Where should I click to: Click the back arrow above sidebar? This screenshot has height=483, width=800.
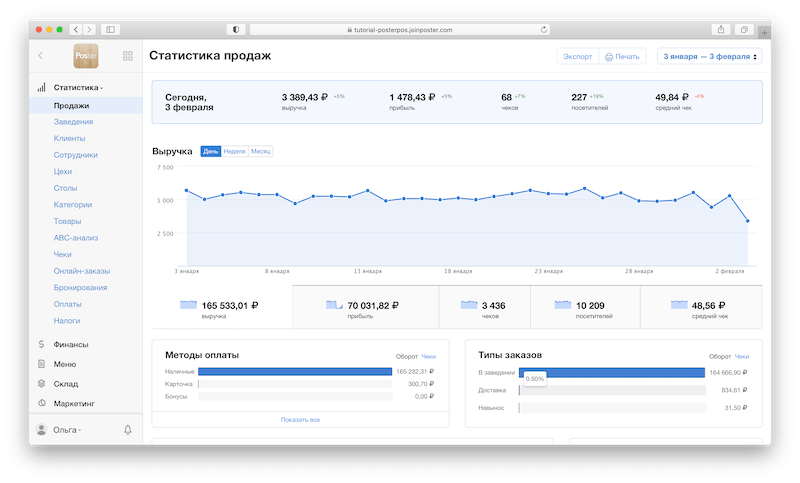pyautogui.click(x=41, y=57)
